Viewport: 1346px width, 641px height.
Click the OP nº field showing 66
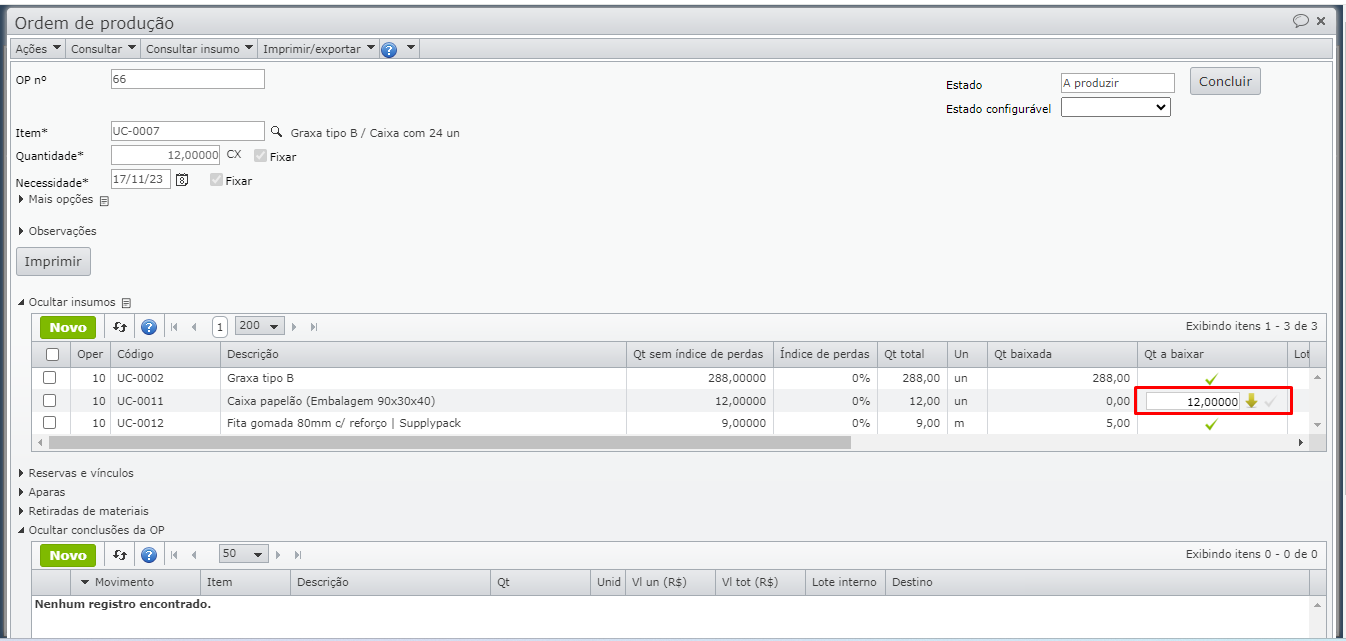click(188, 79)
